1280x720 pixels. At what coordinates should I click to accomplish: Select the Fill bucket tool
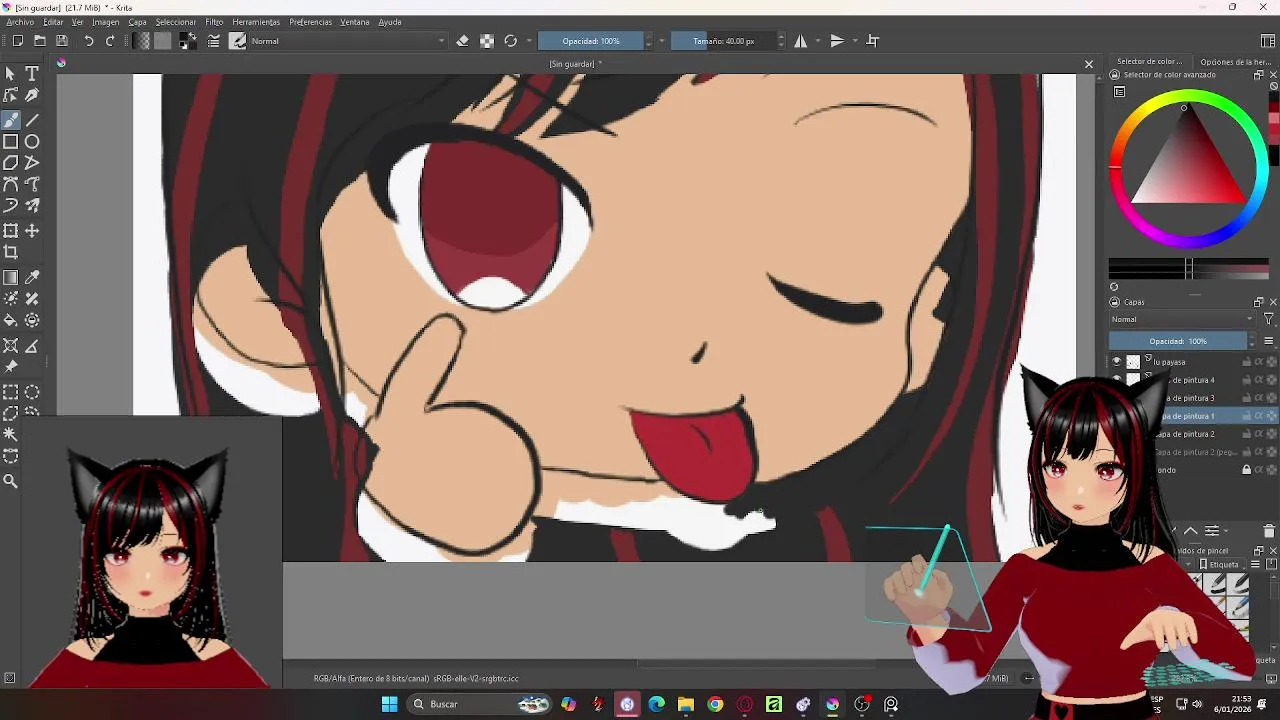[x=10, y=321]
